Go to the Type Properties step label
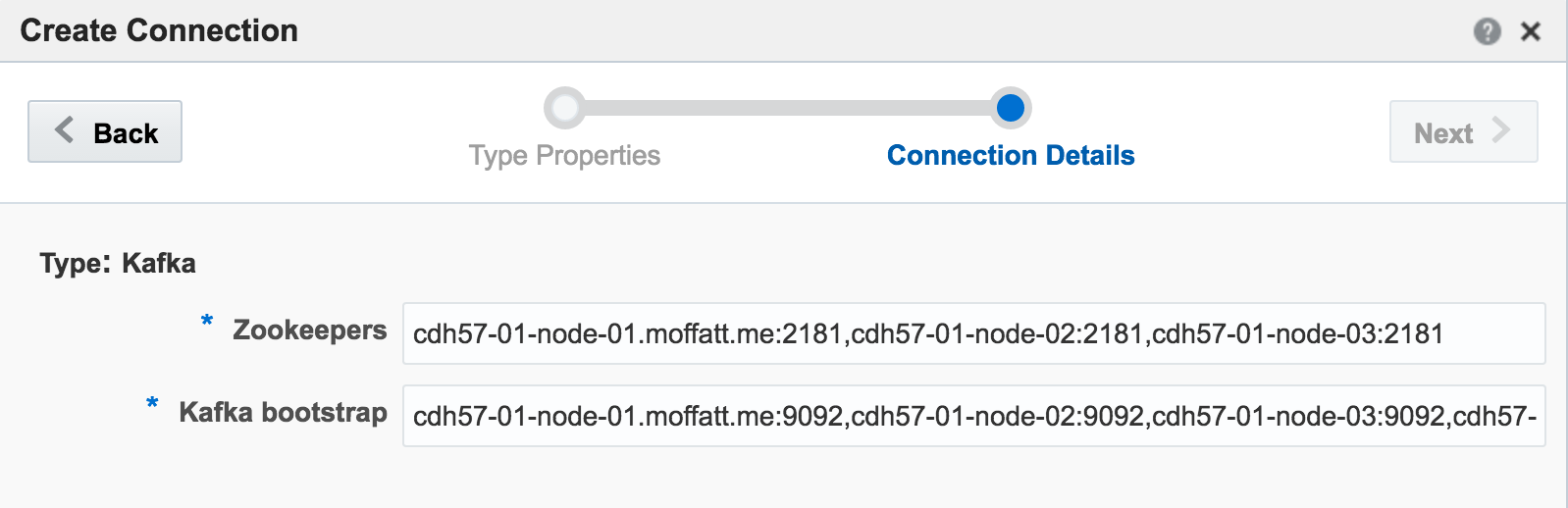The width and height of the screenshot is (1568, 508). point(564,155)
